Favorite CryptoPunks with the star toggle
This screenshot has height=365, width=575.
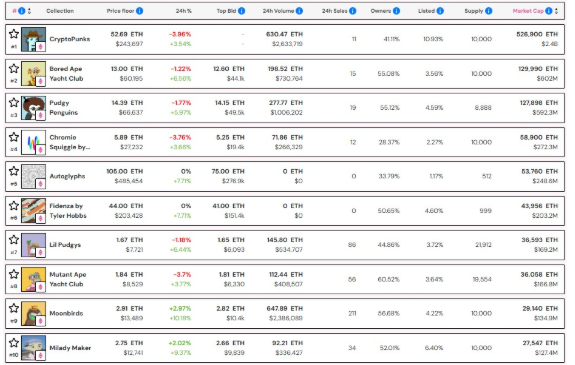pyautogui.click(x=14, y=34)
